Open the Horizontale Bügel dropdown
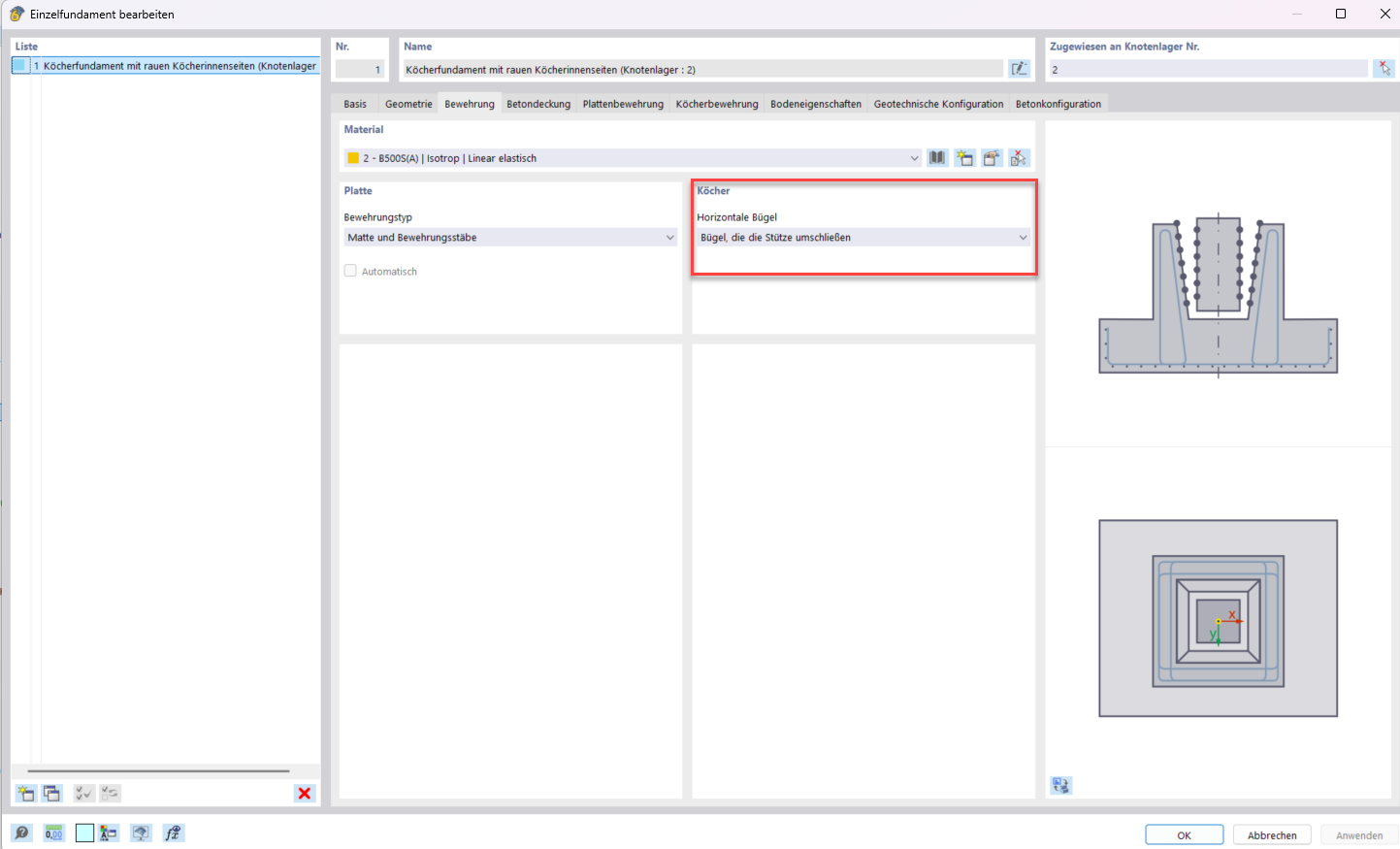The height and width of the screenshot is (849, 1400). [x=1024, y=237]
